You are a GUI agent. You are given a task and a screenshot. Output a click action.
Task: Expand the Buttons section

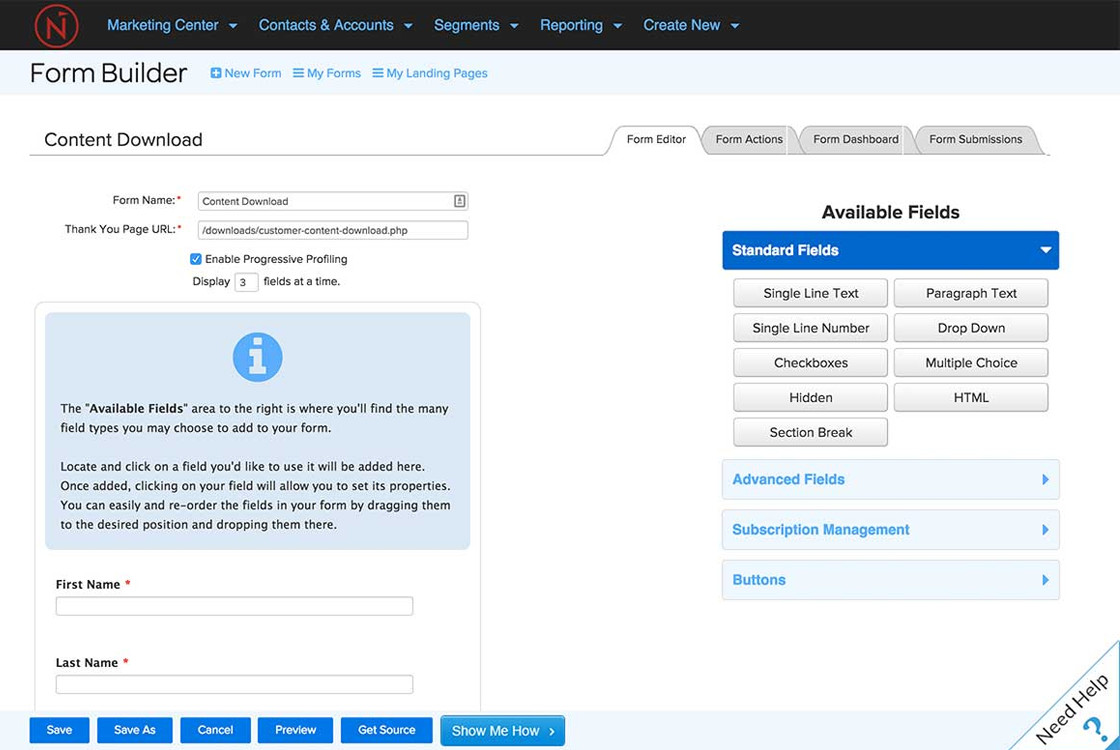click(x=891, y=579)
